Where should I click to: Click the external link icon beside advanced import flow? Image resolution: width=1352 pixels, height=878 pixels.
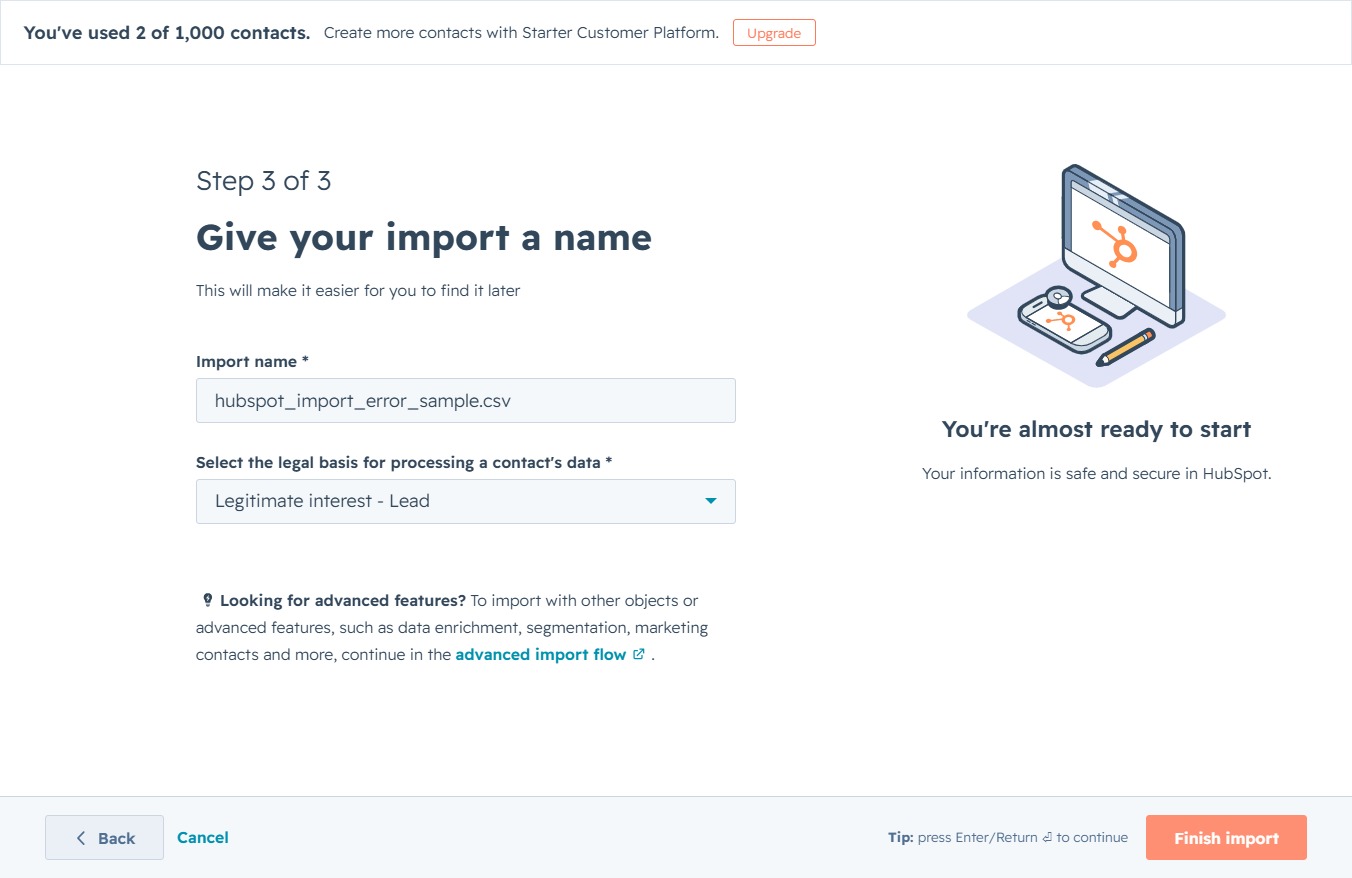click(639, 654)
